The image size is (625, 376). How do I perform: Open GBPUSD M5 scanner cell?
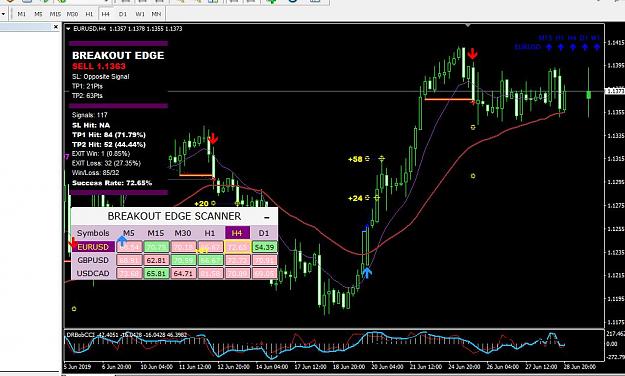coord(129,260)
